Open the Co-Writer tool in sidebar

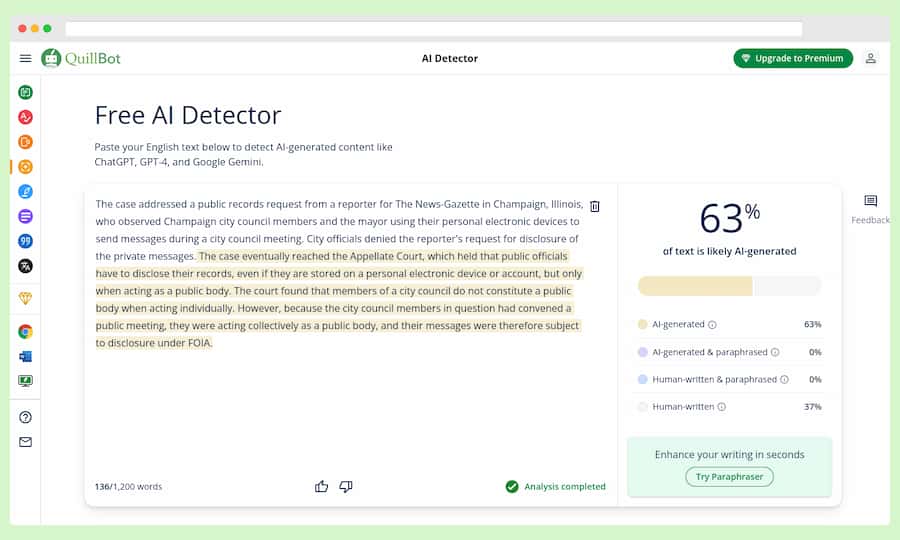pos(25,192)
